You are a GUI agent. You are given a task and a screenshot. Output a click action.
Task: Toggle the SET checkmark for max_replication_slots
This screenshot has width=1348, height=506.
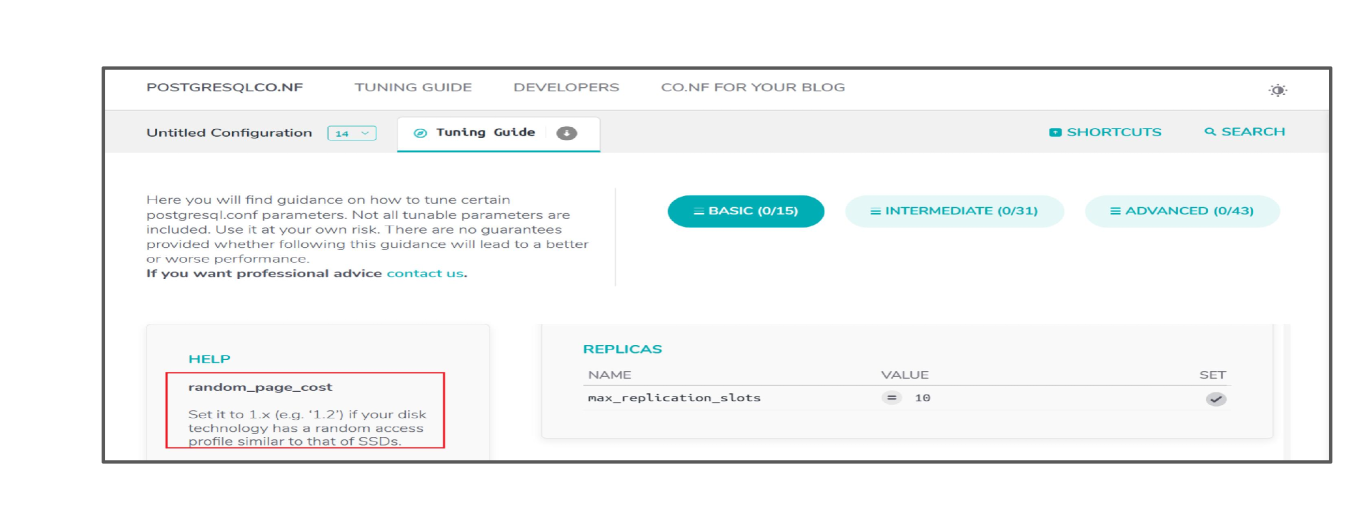1215,399
